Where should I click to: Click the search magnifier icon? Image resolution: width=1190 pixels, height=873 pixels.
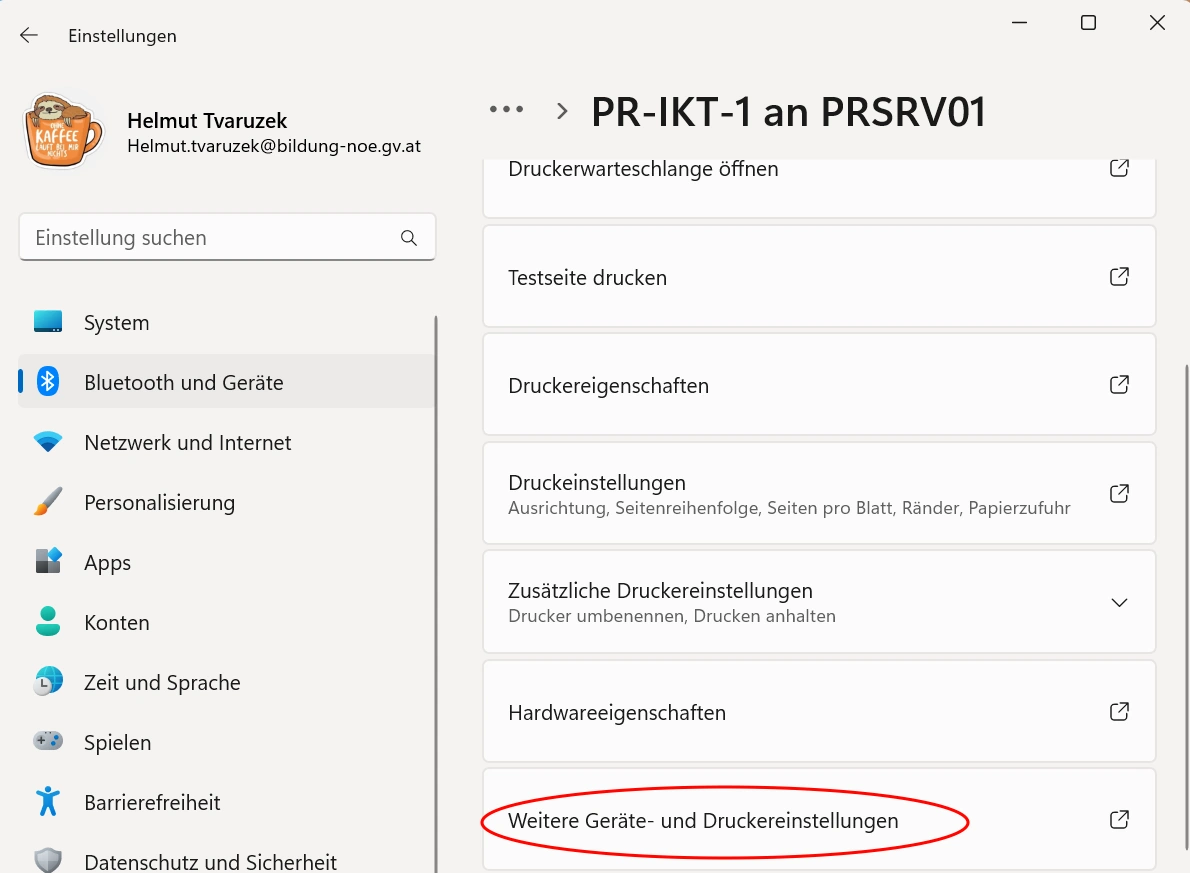408,238
